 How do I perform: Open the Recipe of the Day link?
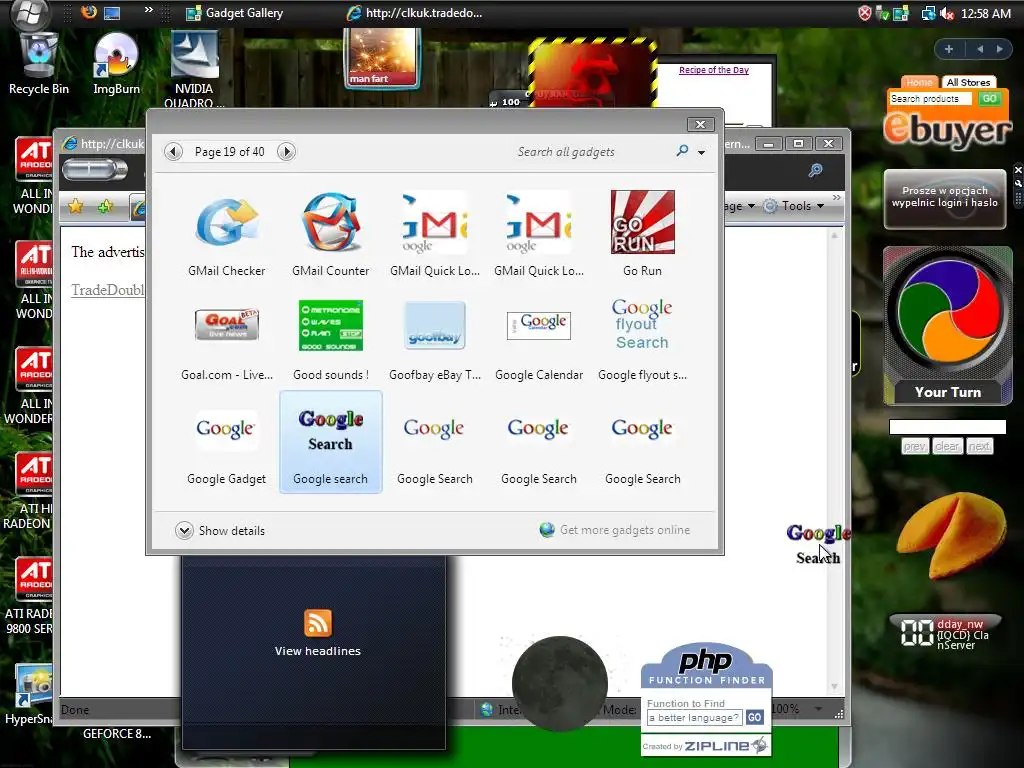click(714, 70)
